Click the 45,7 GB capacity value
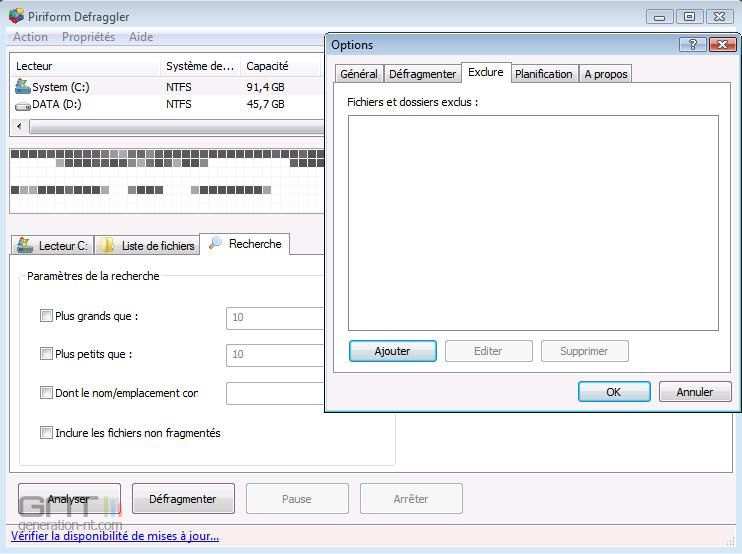This screenshot has height=554, width=742. point(265,104)
